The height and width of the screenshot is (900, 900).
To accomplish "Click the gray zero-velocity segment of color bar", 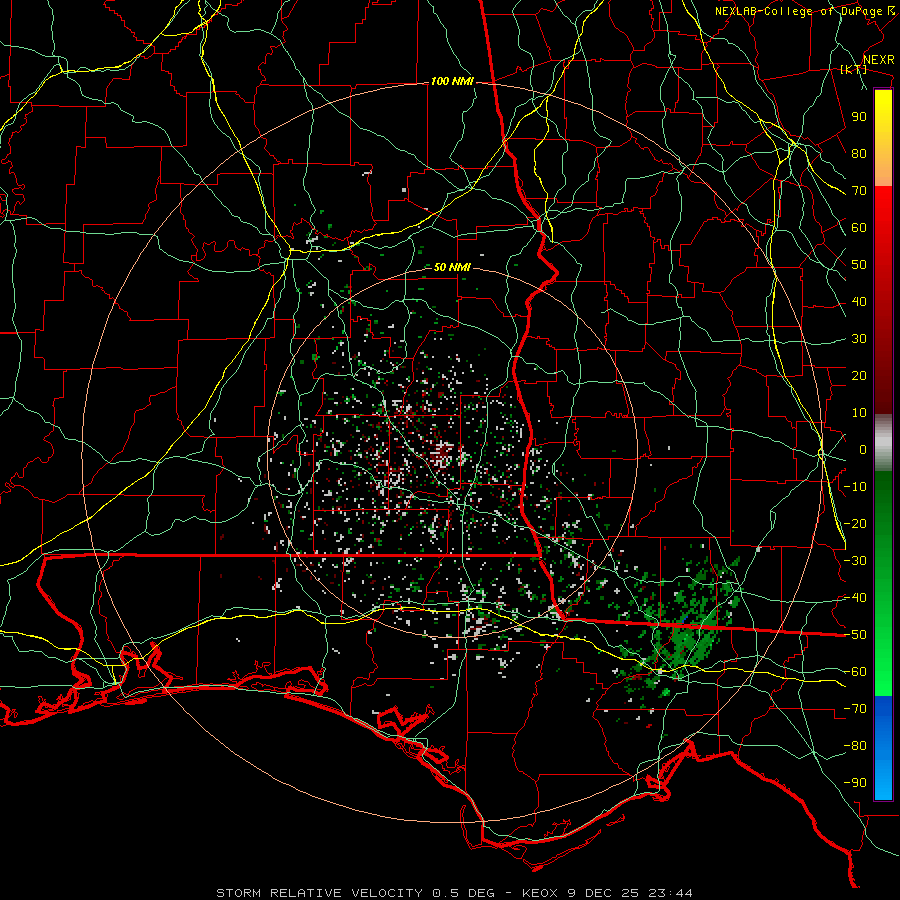I will pyautogui.click(x=883, y=443).
